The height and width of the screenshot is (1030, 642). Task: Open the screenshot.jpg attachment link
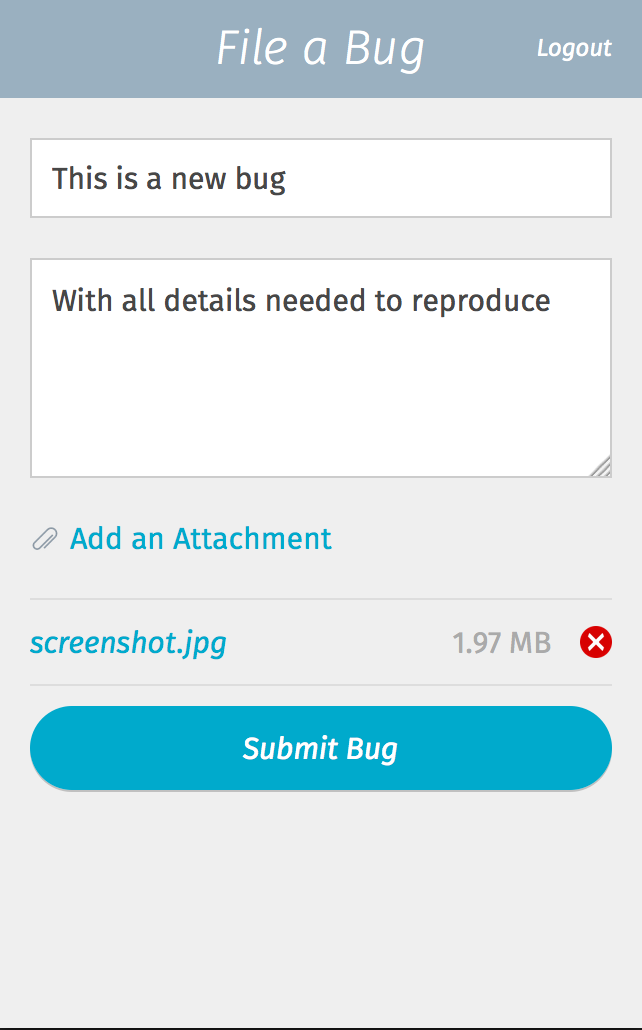(x=128, y=642)
